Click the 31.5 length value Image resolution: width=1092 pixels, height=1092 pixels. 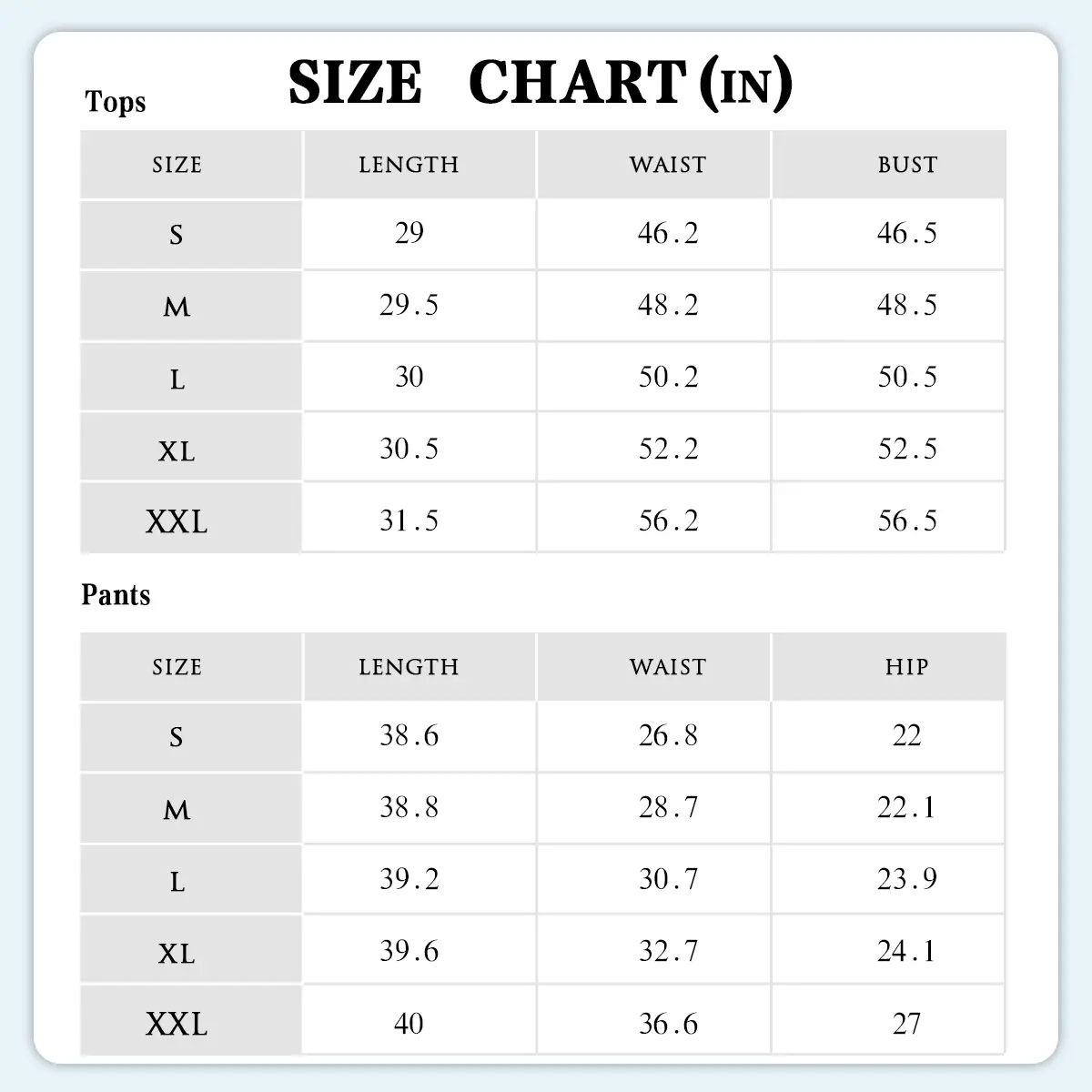pos(409,521)
